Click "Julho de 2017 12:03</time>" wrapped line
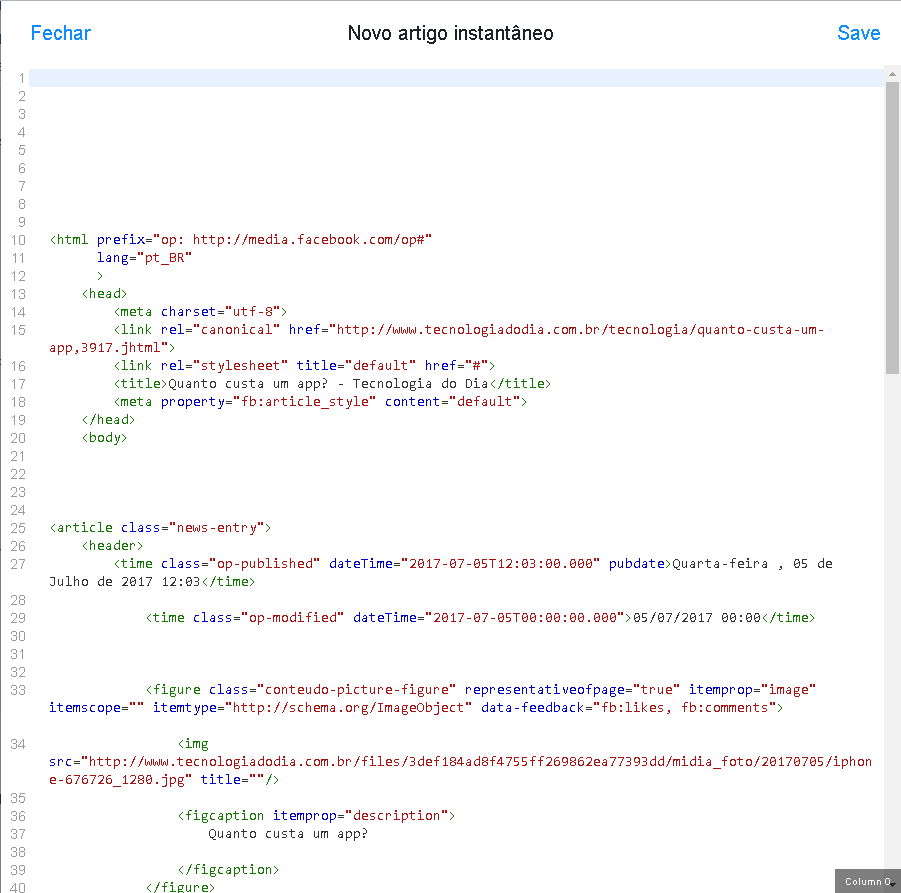The image size is (901, 893). tap(152, 582)
